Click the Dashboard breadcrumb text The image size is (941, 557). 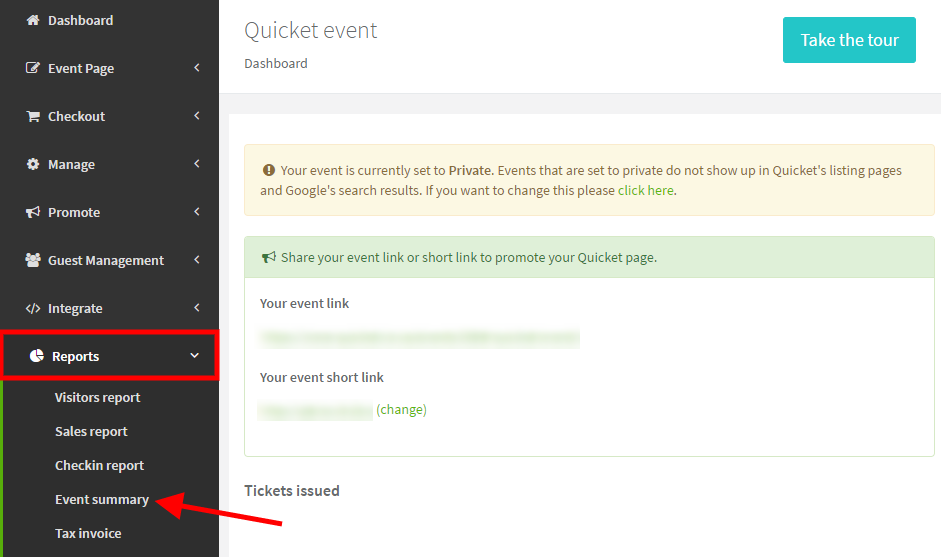pyautogui.click(x=275, y=64)
